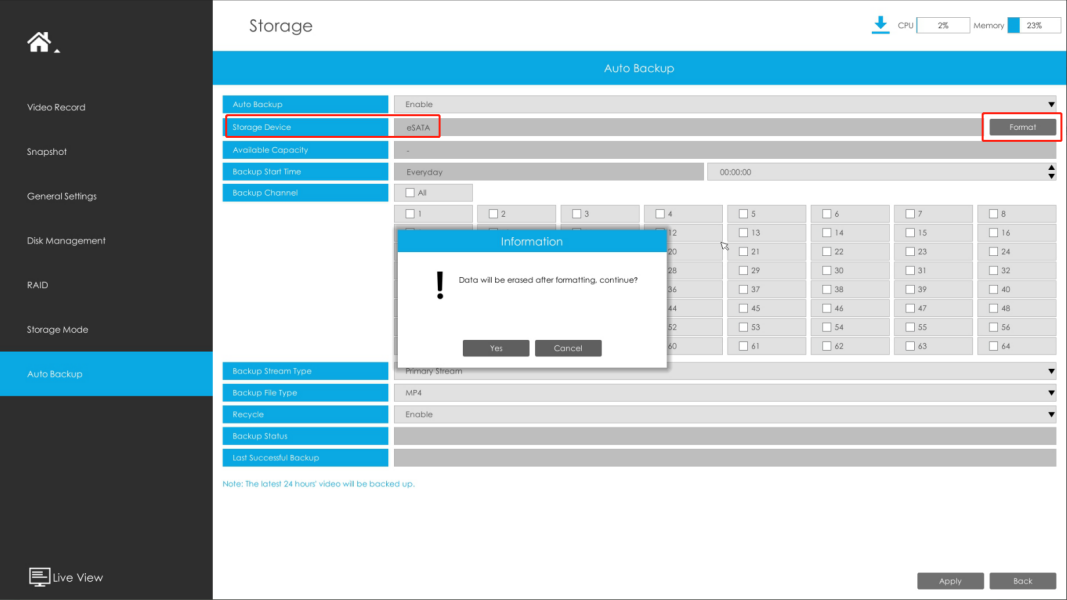
Task: Go to Snapshot settings
Action: 47,152
